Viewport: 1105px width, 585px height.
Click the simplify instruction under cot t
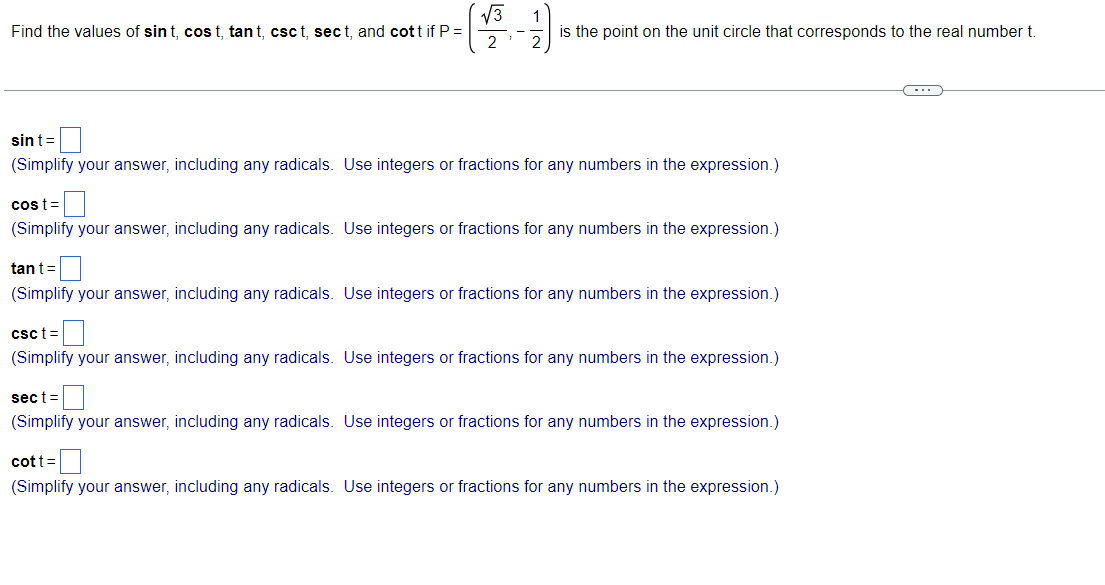click(x=394, y=486)
